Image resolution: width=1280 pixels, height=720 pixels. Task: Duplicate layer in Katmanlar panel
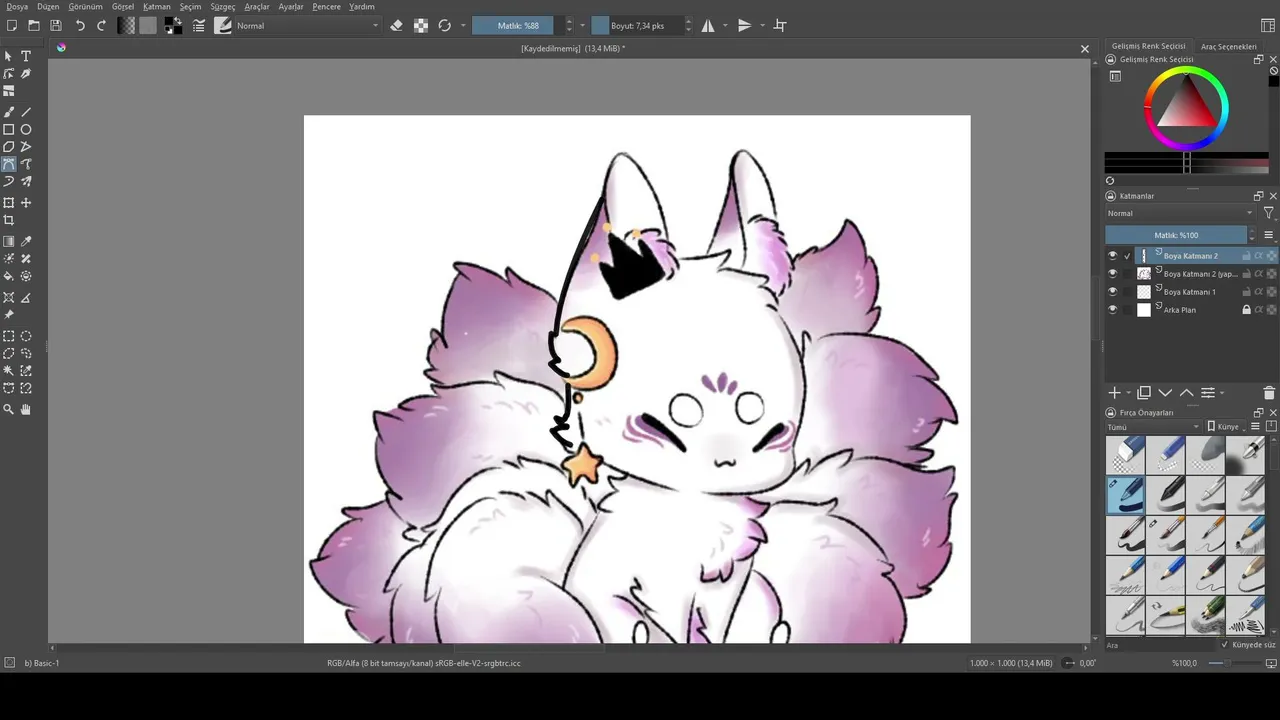1144,393
